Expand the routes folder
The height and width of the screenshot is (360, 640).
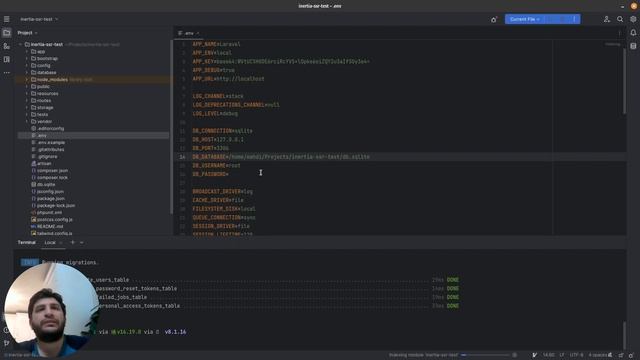coord(27,100)
